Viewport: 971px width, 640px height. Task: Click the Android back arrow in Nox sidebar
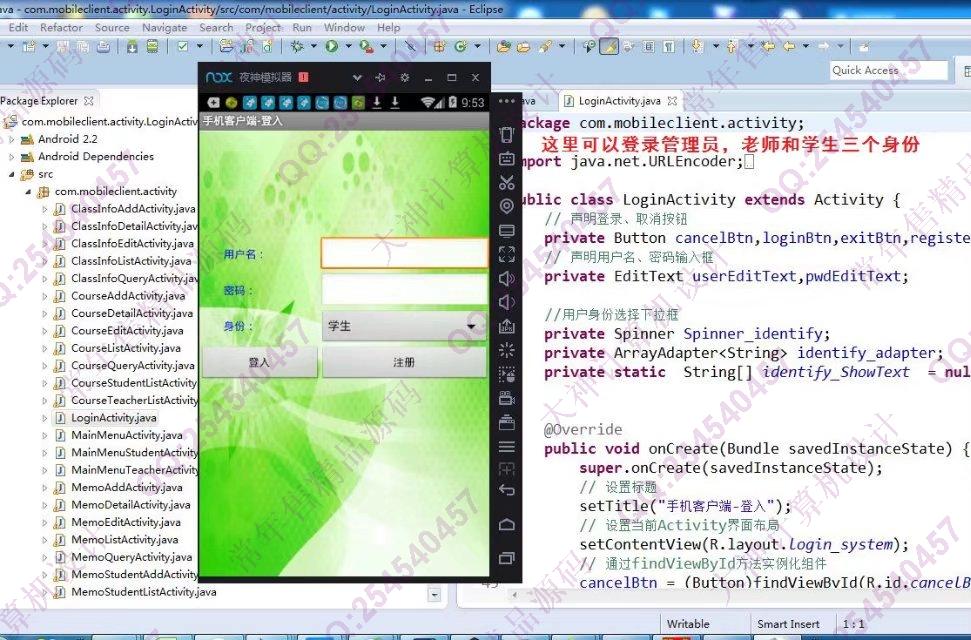coord(507,490)
